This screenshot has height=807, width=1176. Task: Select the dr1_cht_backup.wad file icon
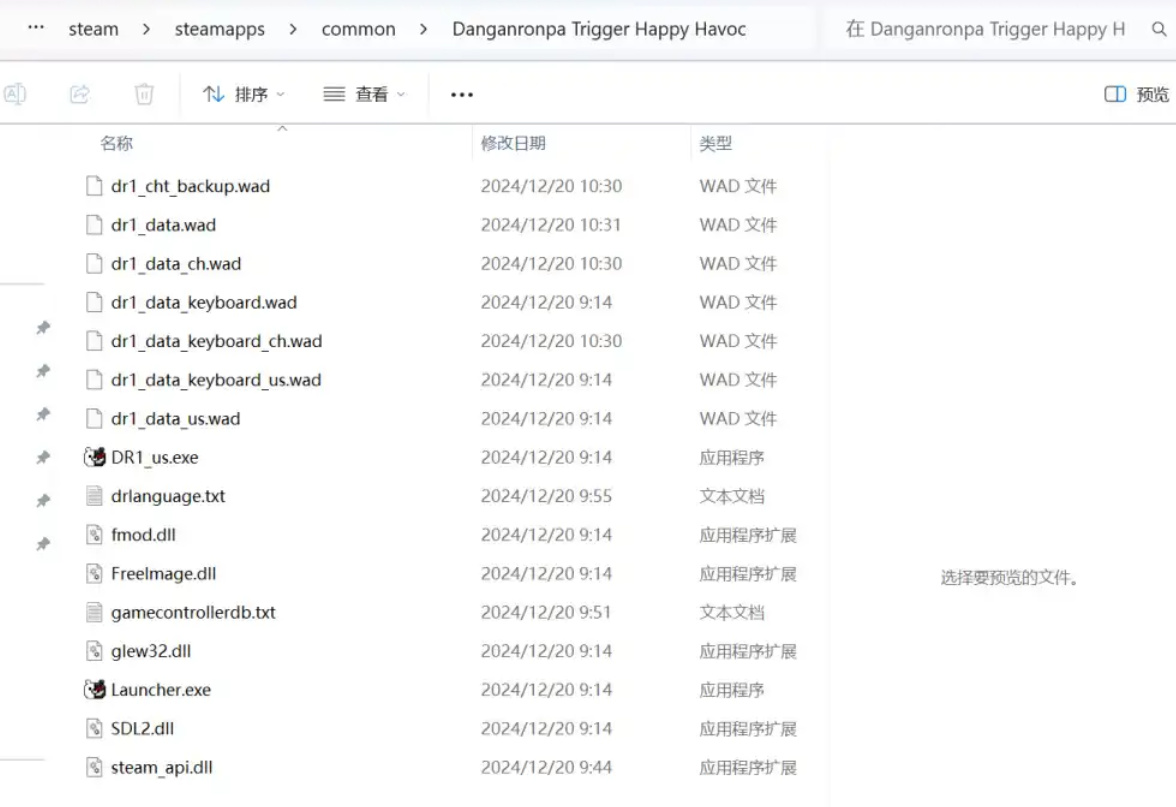point(94,186)
